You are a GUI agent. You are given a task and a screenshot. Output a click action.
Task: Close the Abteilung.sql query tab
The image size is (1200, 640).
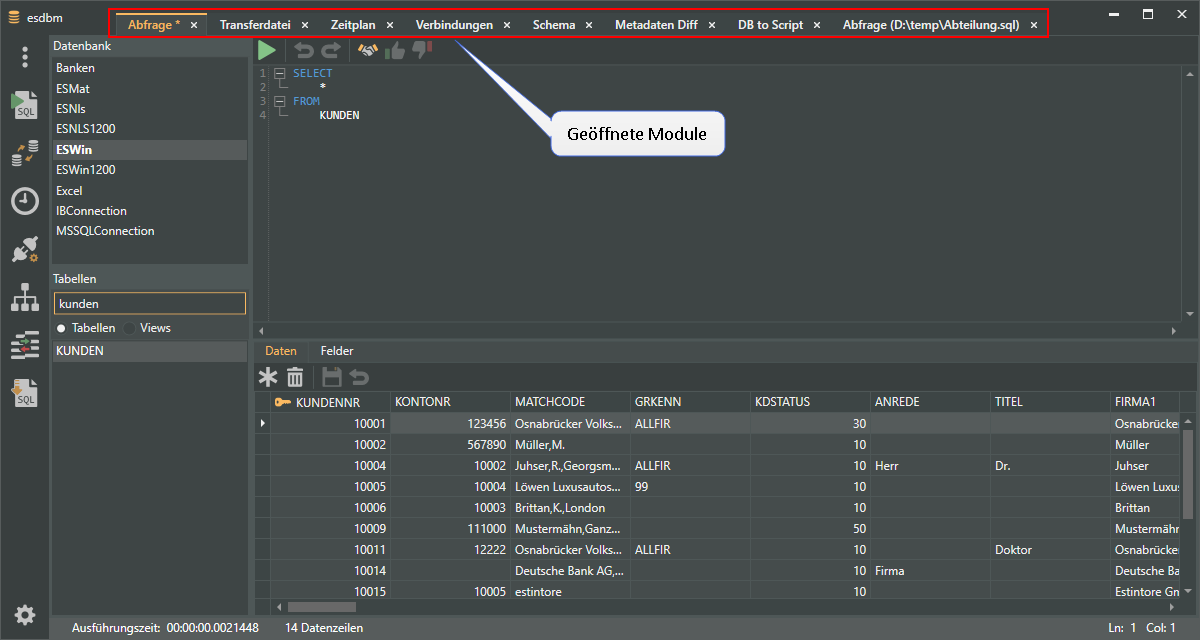pyautogui.click(x=1034, y=25)
